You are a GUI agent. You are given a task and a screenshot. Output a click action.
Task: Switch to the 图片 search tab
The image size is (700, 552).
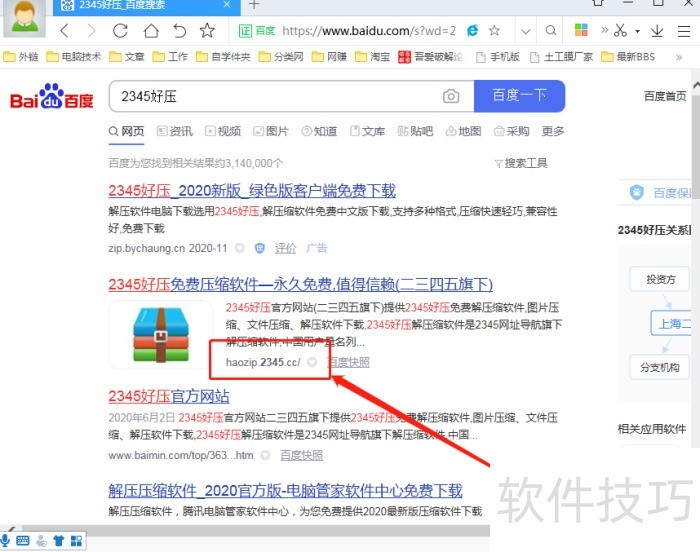(x=271, y=131)
